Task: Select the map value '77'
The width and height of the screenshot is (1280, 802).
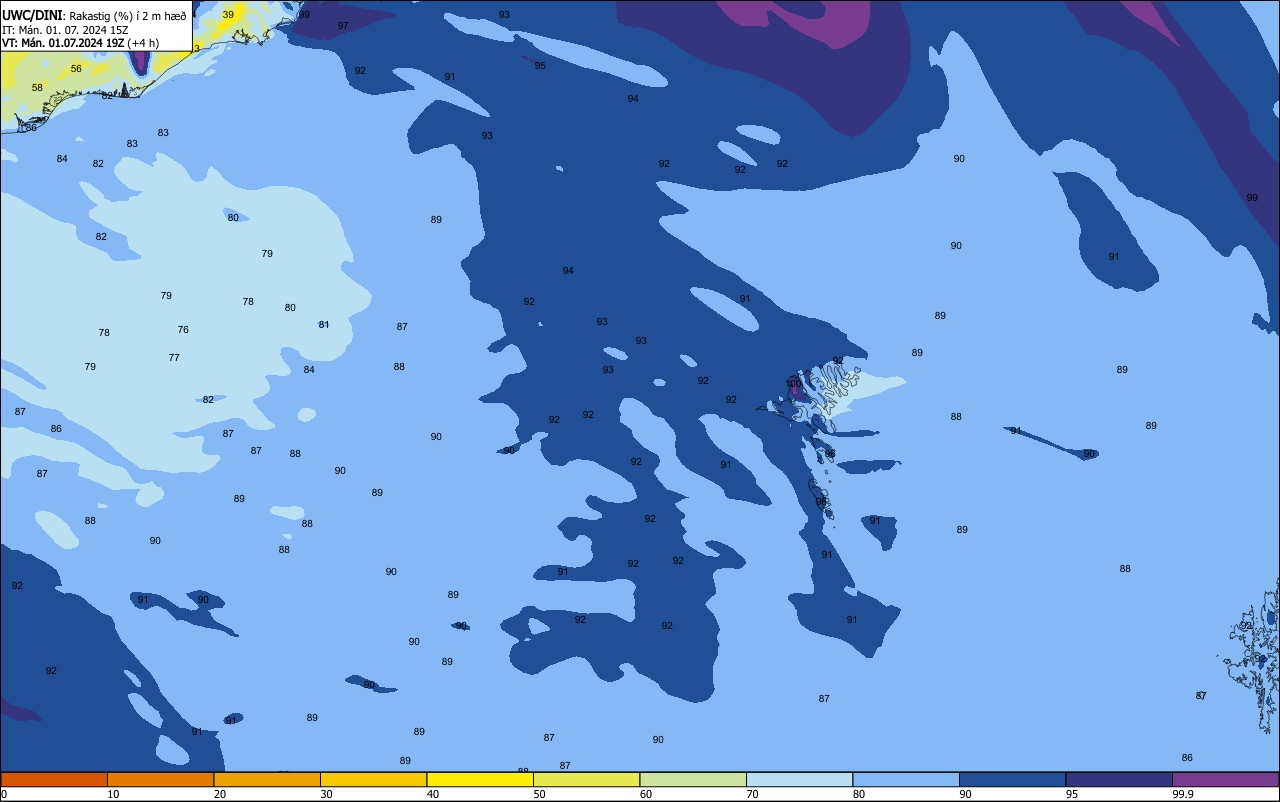Action: pos(174,358)
